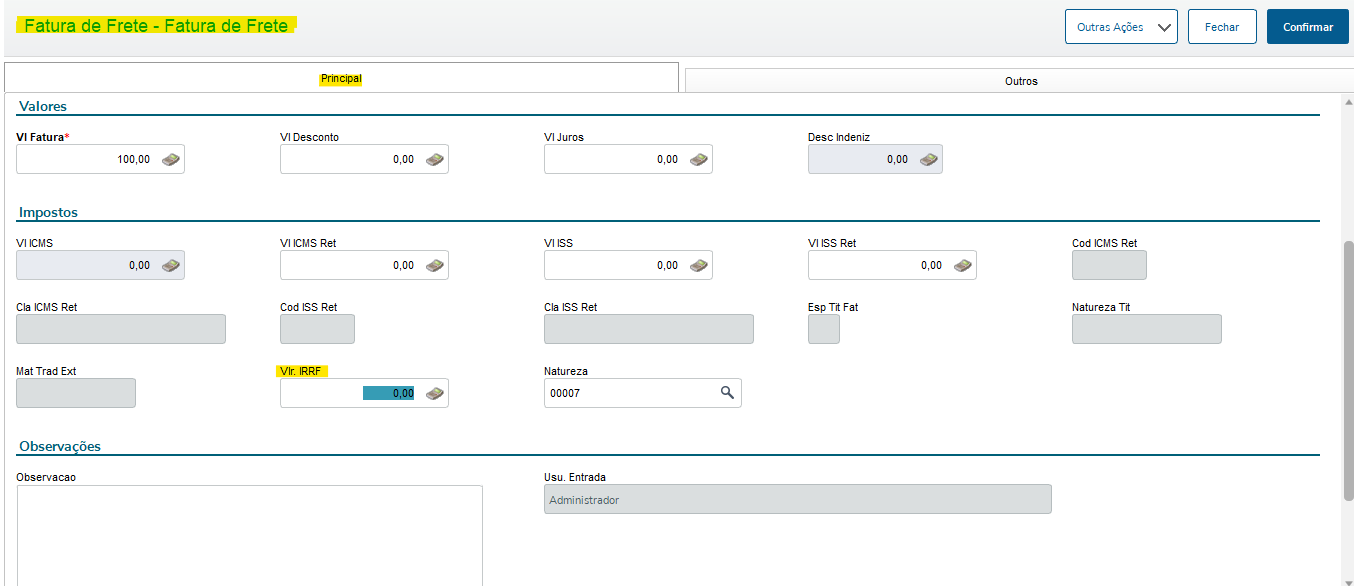Click calculator icon in Desc Indeniz
Image resolution: width=1354 pixels, height=586 pixels.
coord(929,160)
